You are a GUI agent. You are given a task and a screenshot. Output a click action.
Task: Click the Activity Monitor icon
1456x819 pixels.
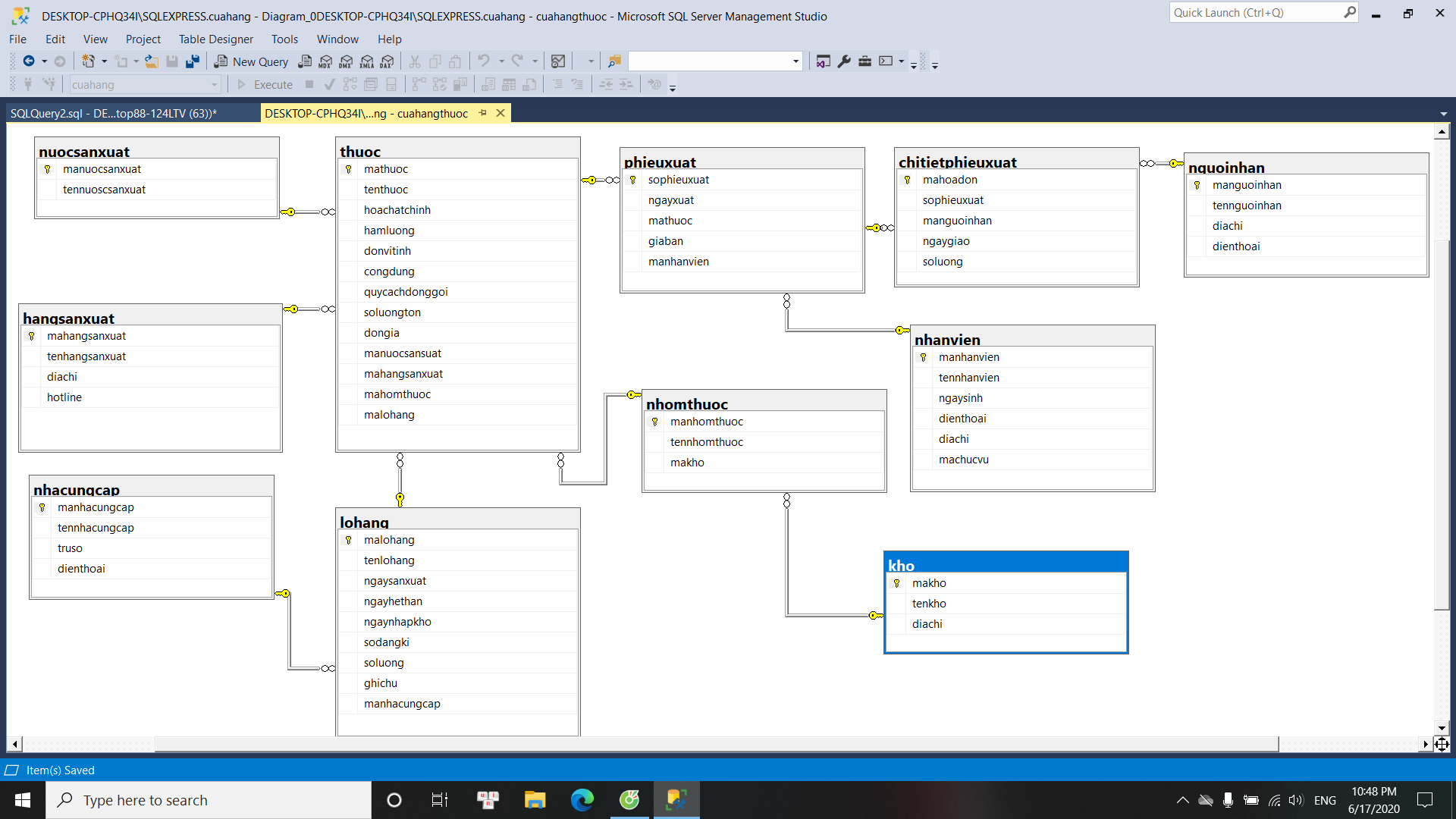(558, 61)
